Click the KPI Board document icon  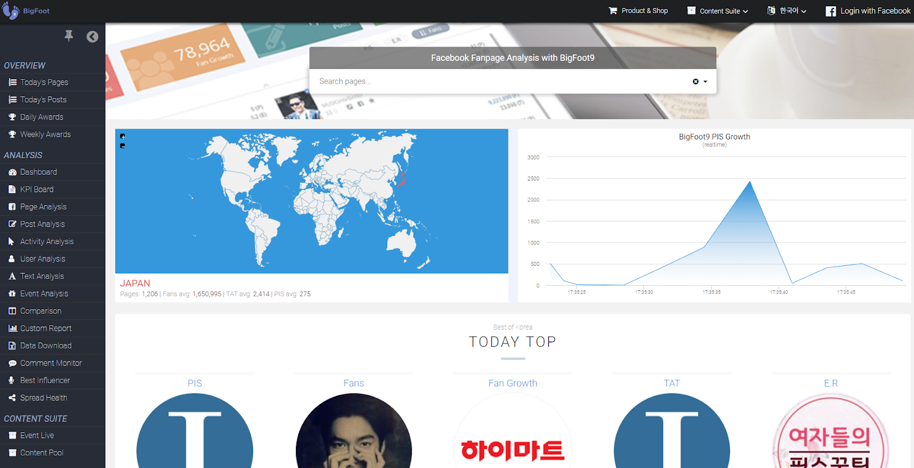12,189
